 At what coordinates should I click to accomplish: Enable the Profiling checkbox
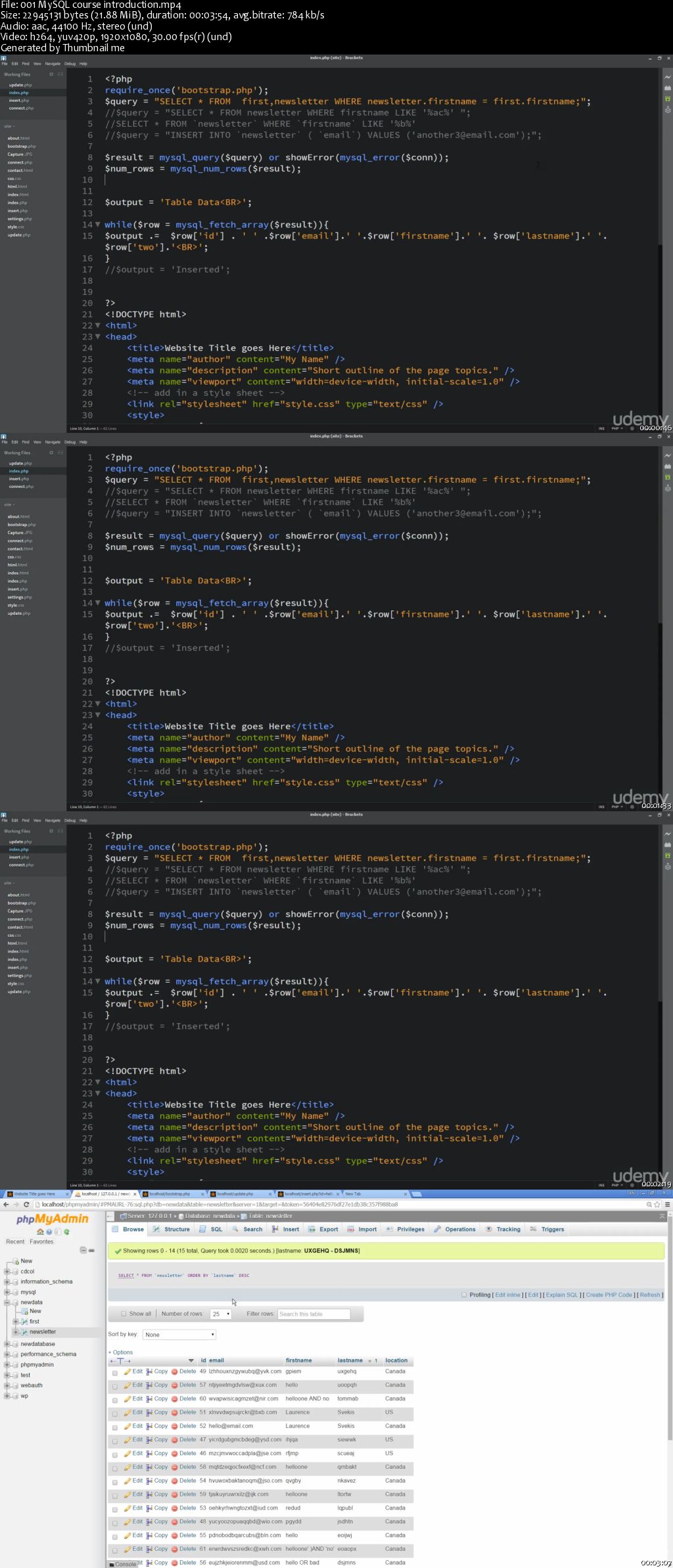point(464,1295)
